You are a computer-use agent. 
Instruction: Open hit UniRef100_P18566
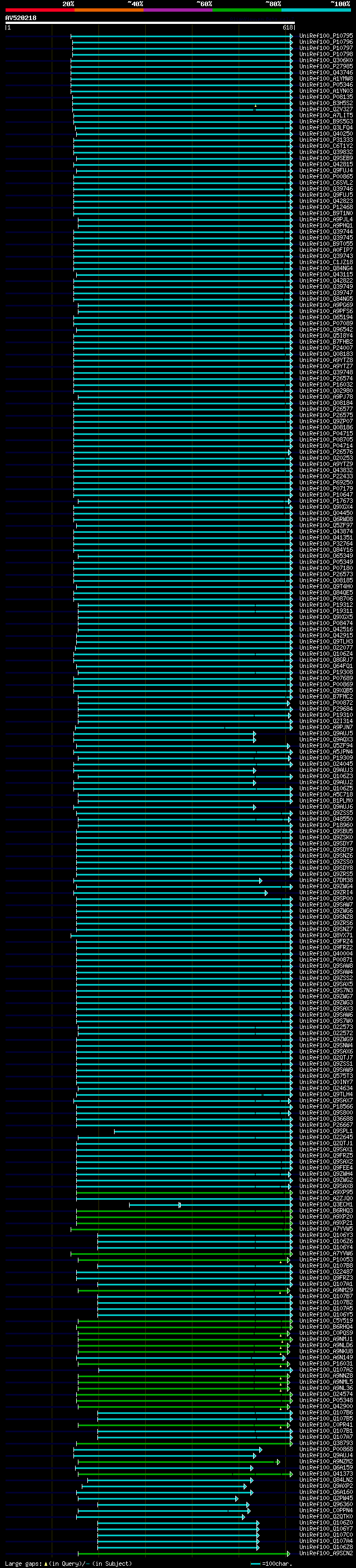326,1106
